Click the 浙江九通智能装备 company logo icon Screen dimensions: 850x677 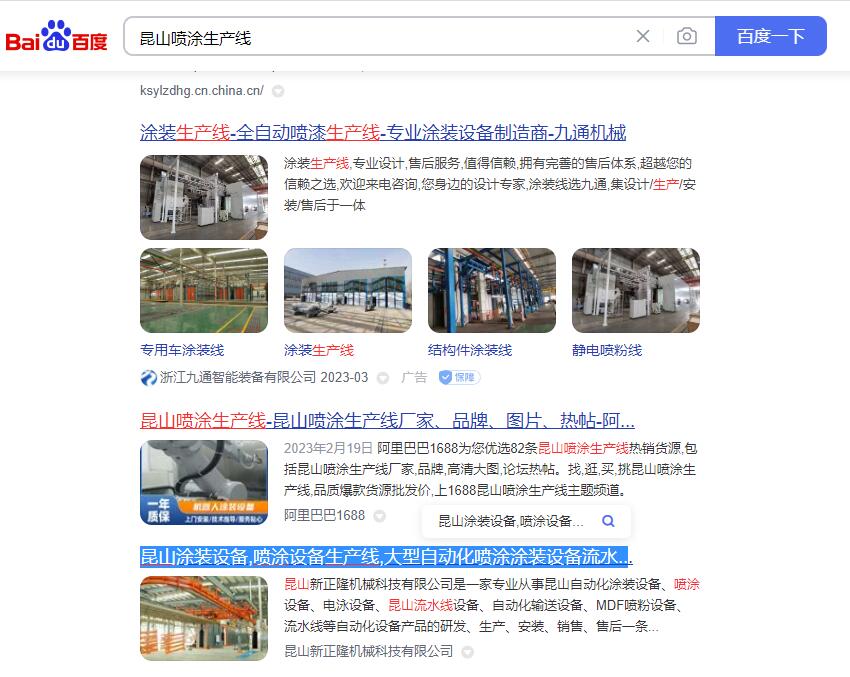(148, 377)
